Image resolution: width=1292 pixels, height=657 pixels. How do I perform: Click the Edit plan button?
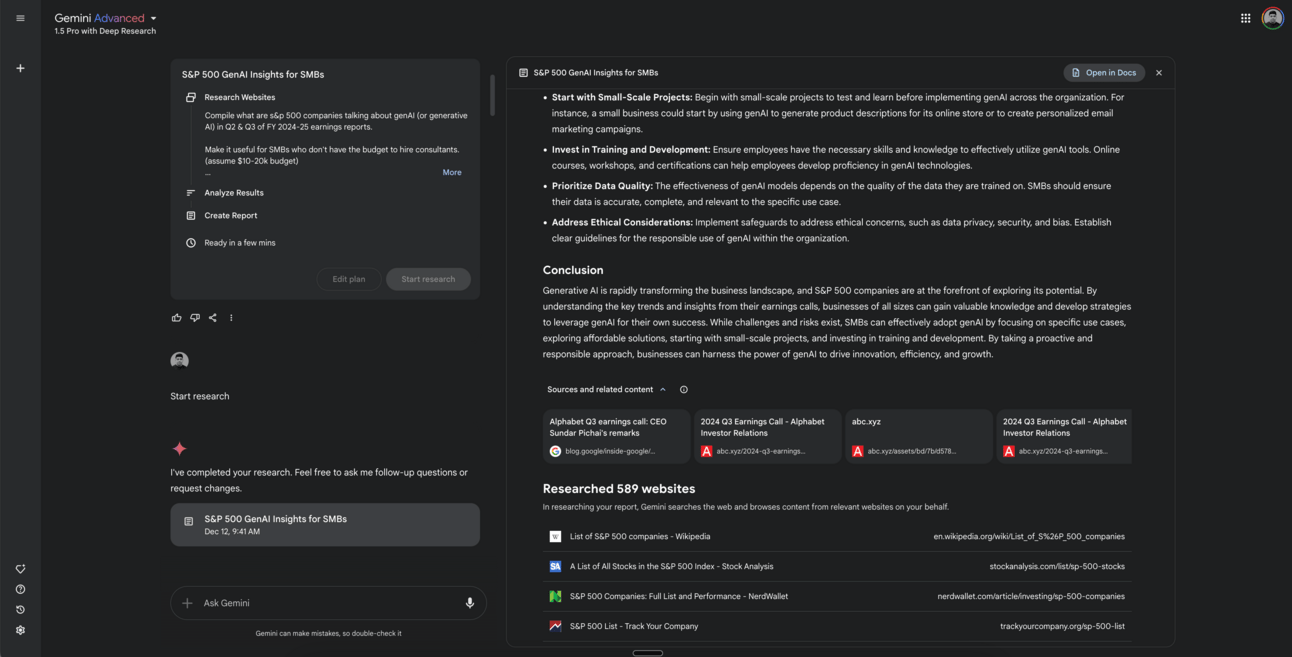tap(349, 279)
